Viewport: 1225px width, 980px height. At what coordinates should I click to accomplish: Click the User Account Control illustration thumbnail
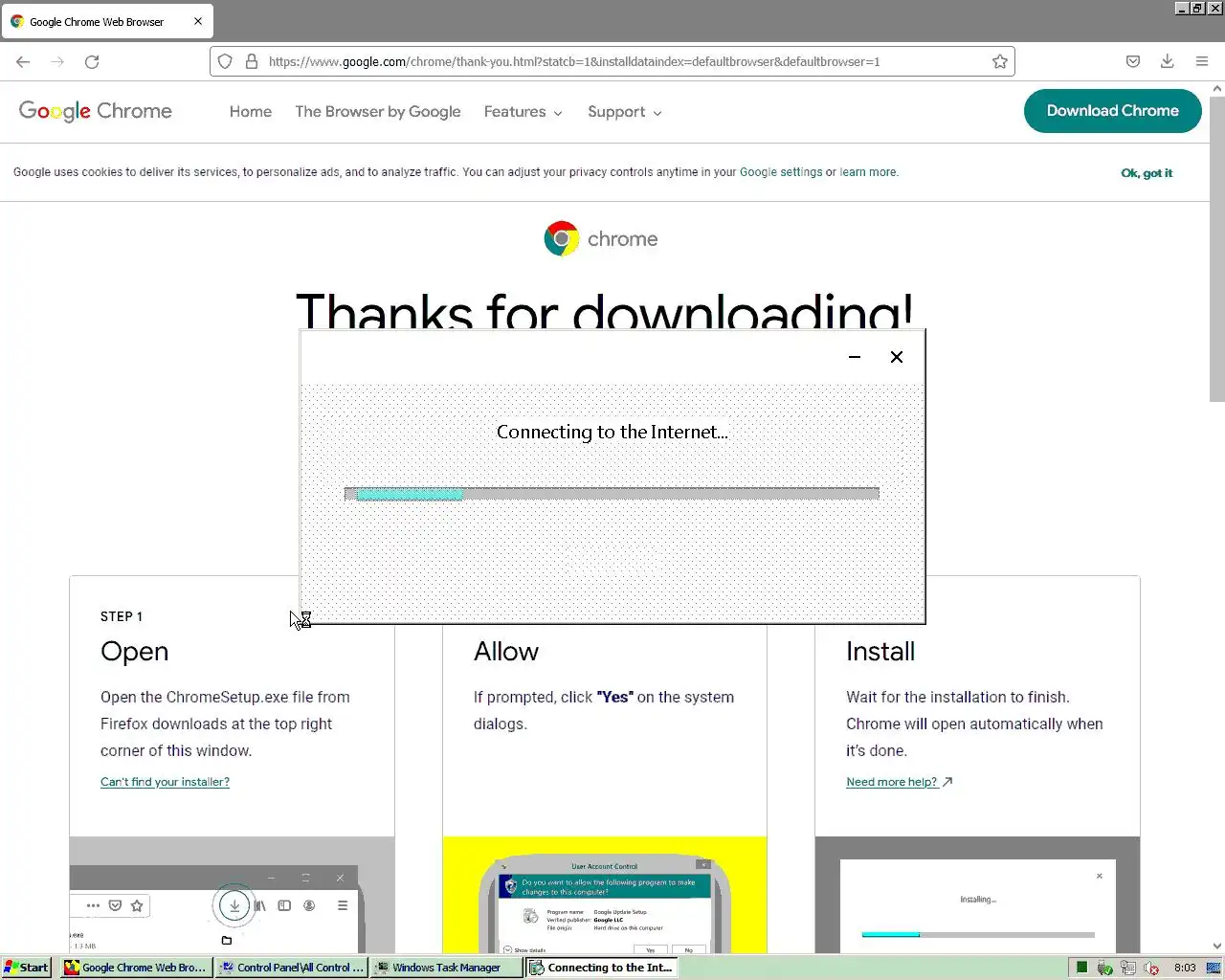click(x=605, y=895)
